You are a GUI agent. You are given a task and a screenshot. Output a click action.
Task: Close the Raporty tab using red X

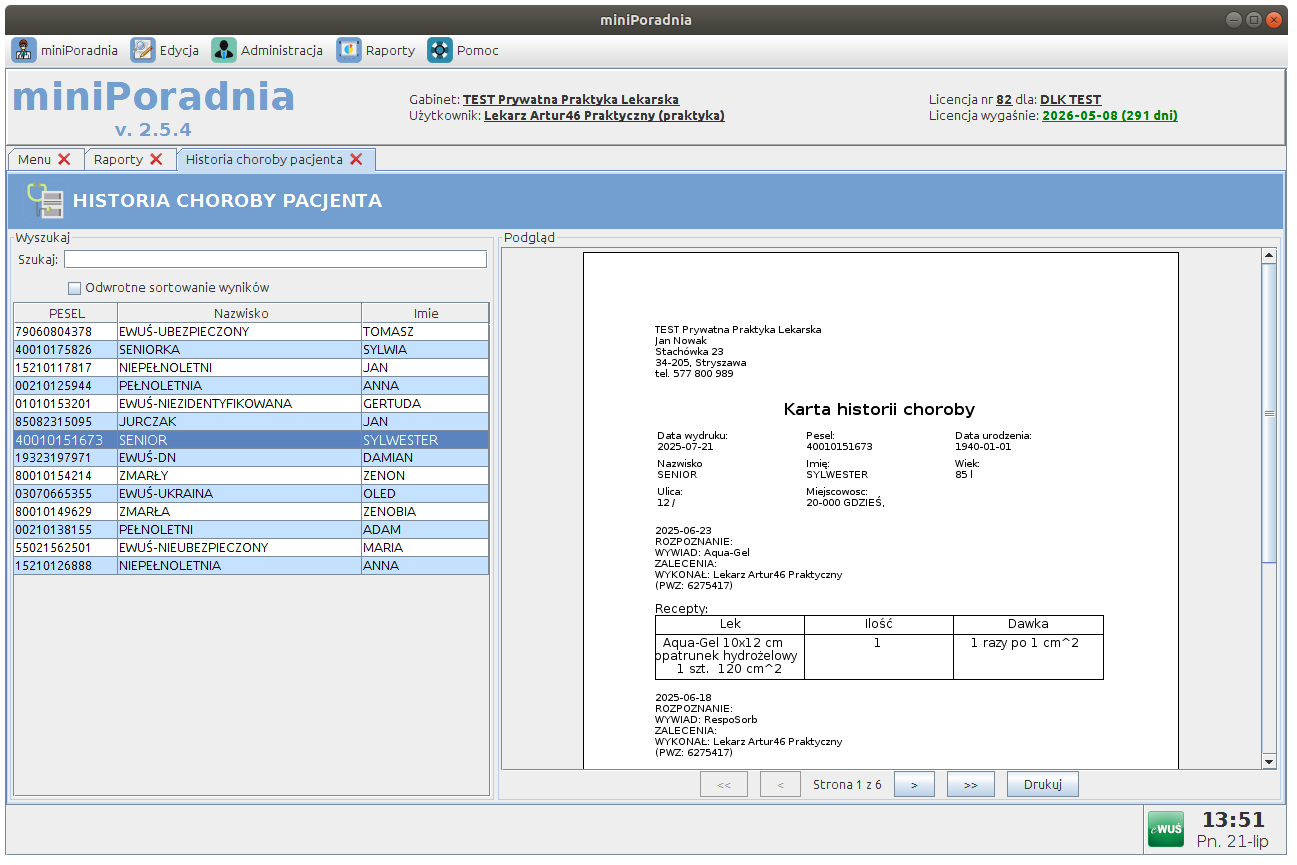click(156, 159)
